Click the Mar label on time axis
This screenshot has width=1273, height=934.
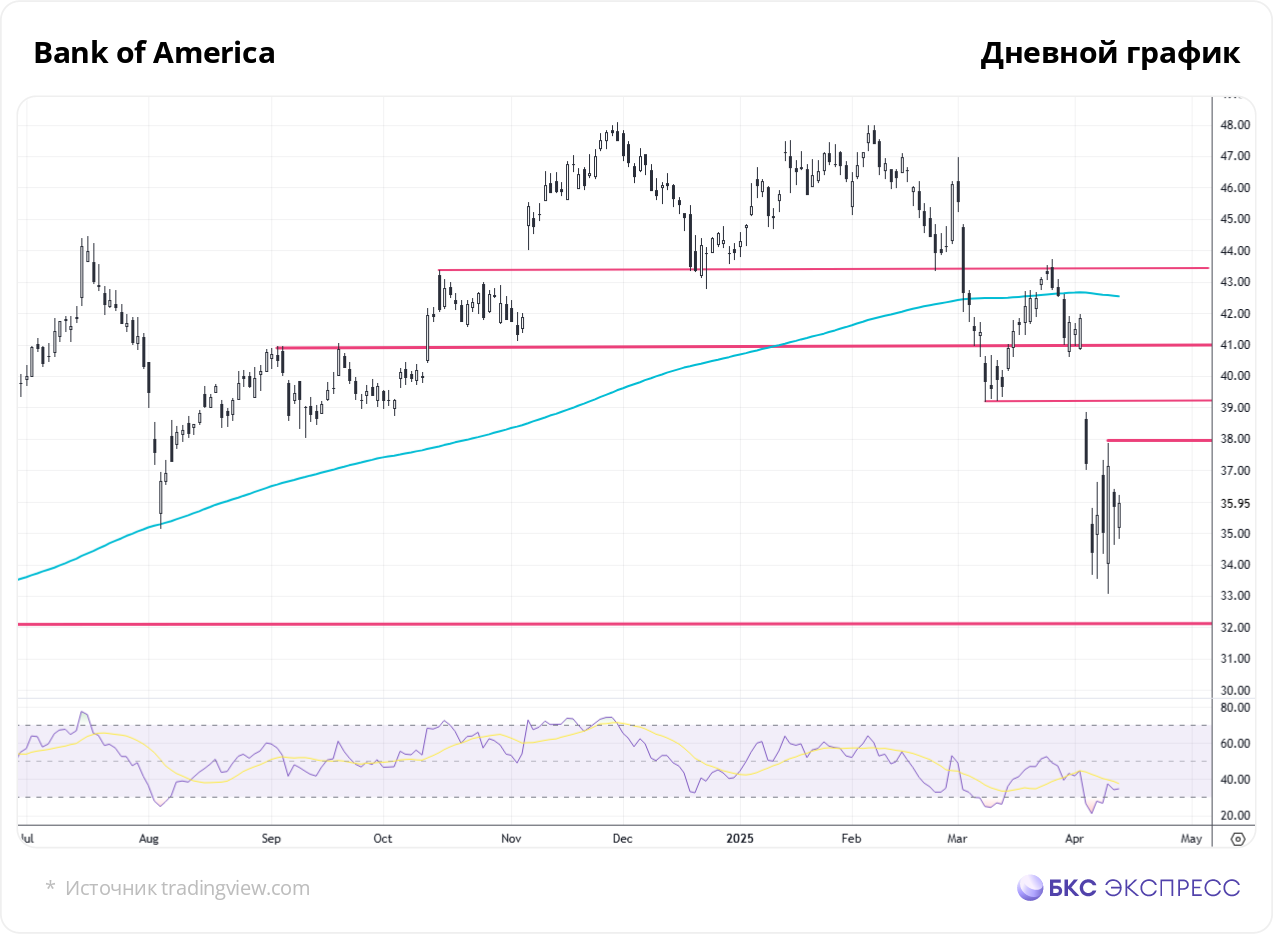pos(958,839)
